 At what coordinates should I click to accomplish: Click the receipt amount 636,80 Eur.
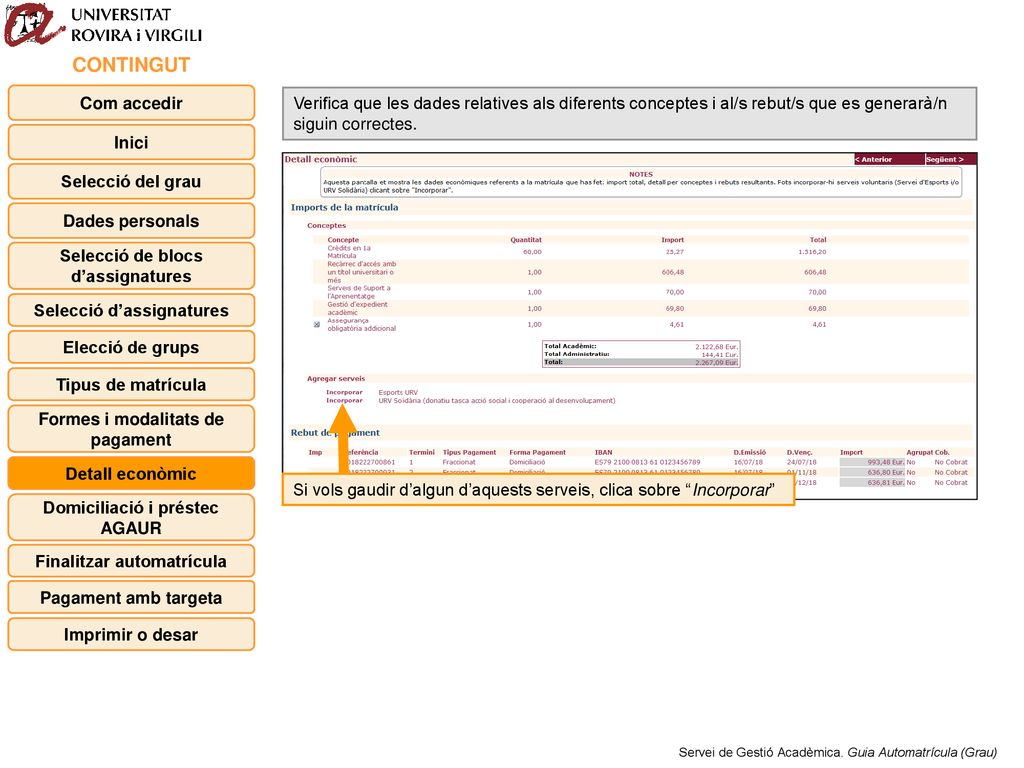click(886, 472)
